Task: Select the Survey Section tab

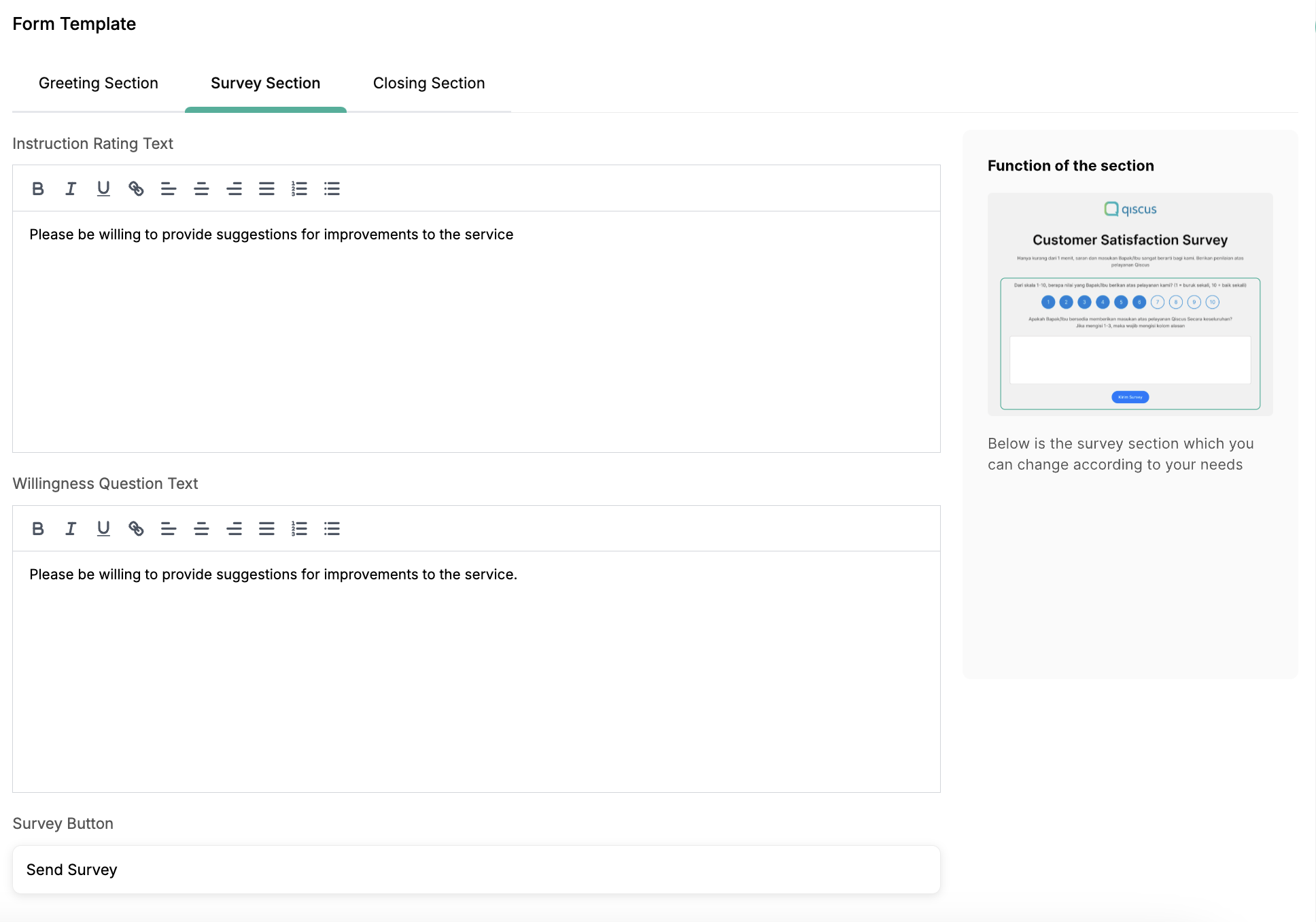Action: tap(266, 83)
